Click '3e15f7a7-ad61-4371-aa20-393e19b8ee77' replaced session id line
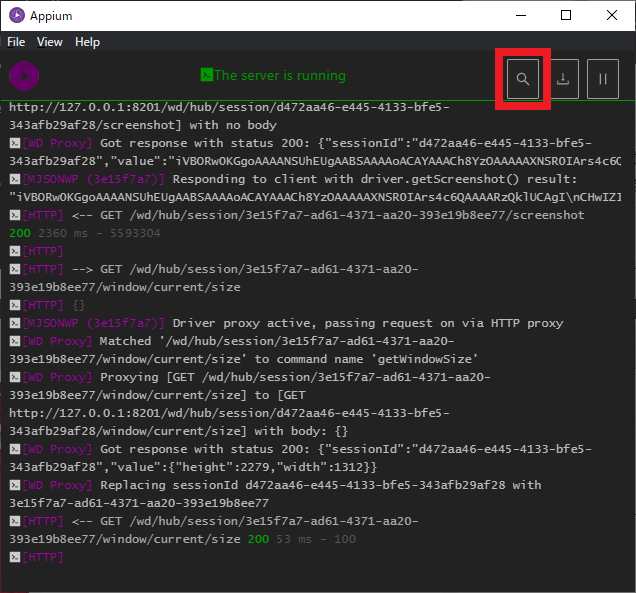 coord(139,503)
